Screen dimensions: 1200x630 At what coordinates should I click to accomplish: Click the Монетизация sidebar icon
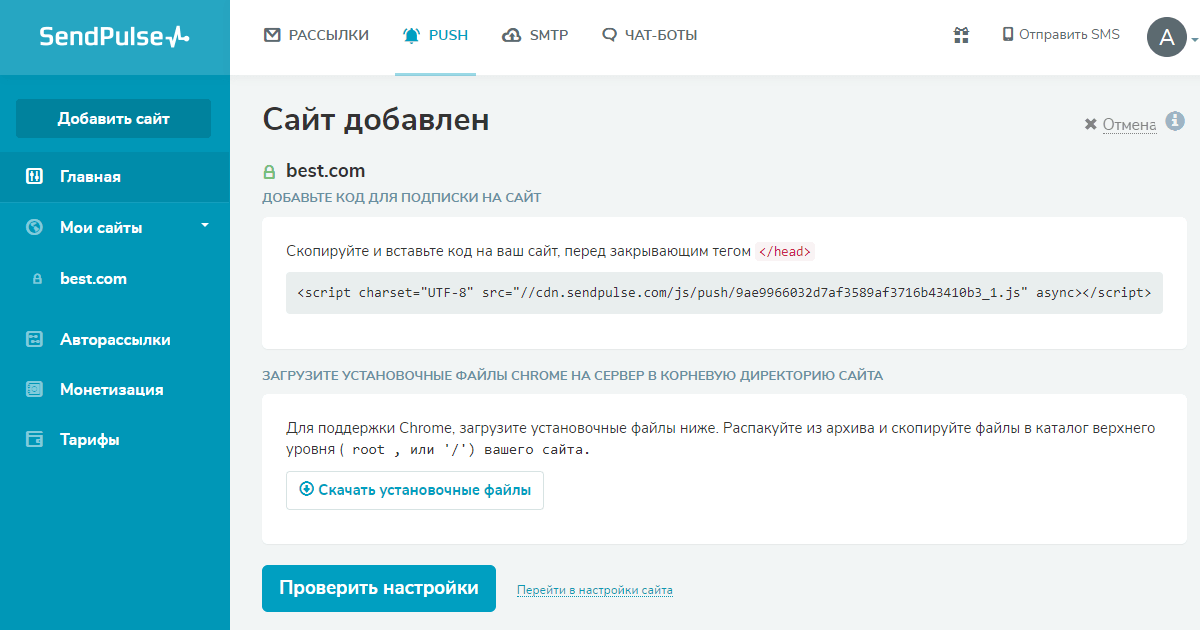pyautogui.click(x=34, y=390)
